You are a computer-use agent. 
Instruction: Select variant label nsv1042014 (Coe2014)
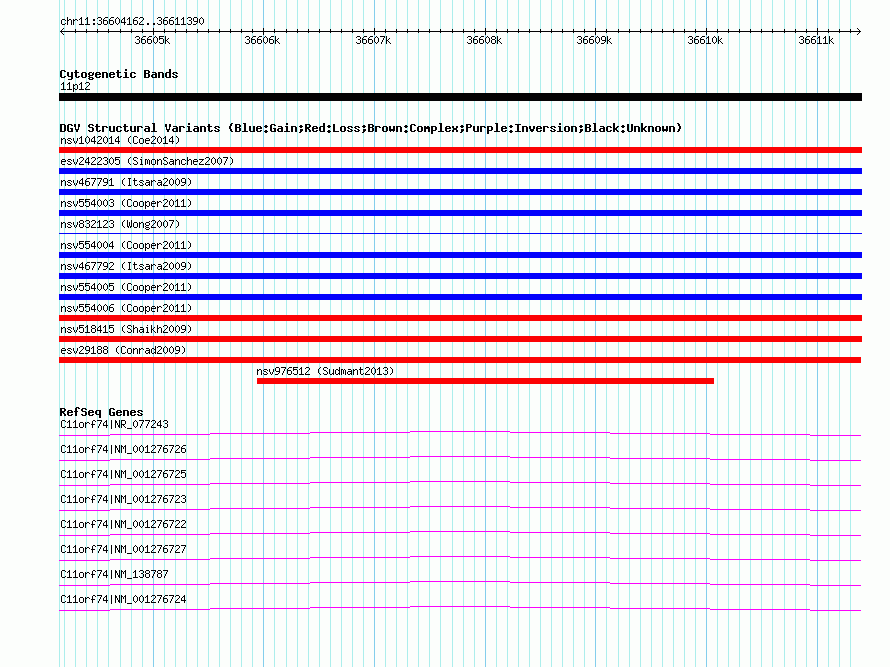(x=120, y=140)
